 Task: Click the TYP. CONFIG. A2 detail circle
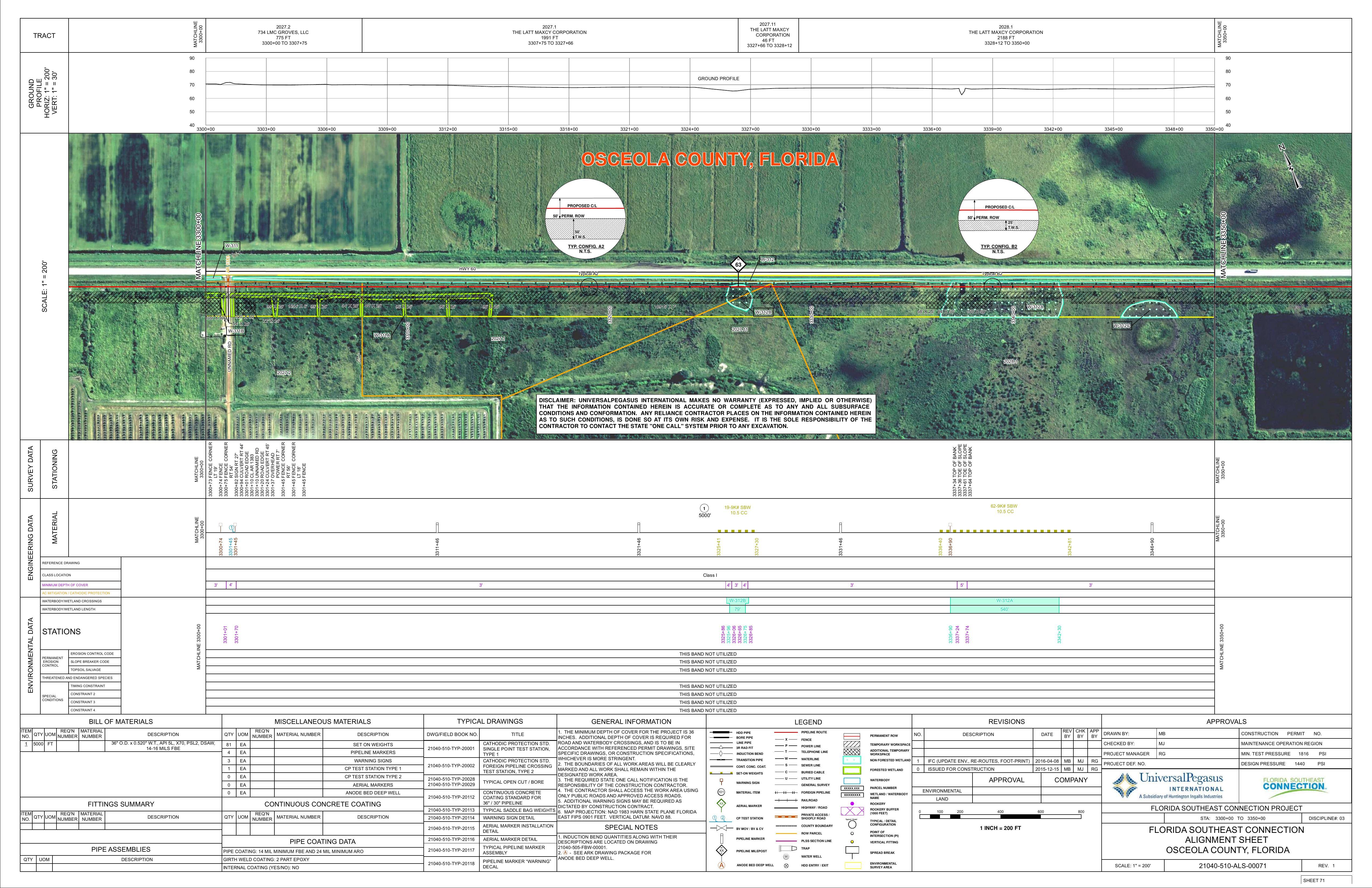pos(585,218)
